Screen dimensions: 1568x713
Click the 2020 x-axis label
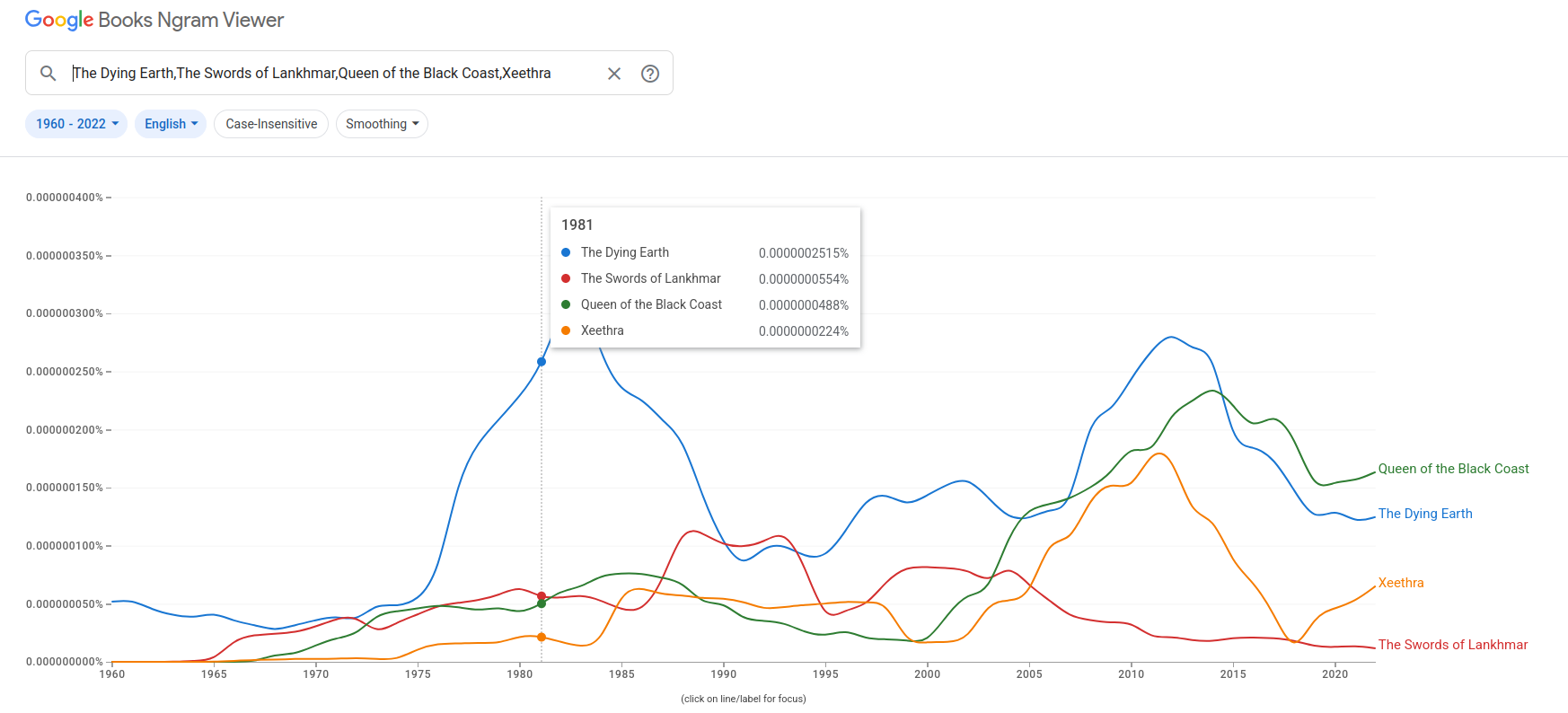1335,674
